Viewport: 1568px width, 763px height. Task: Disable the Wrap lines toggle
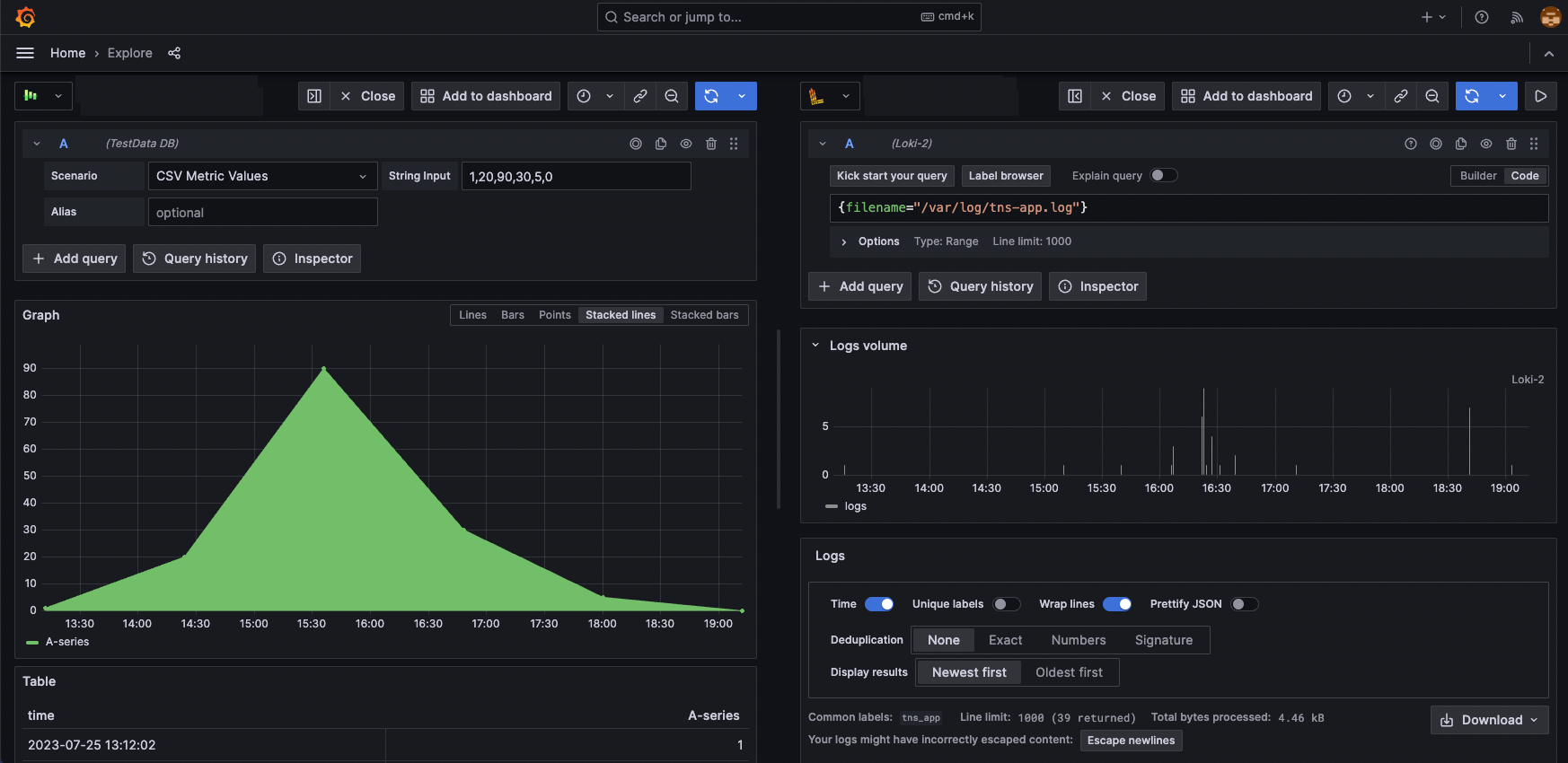(x=1117, y=604)
